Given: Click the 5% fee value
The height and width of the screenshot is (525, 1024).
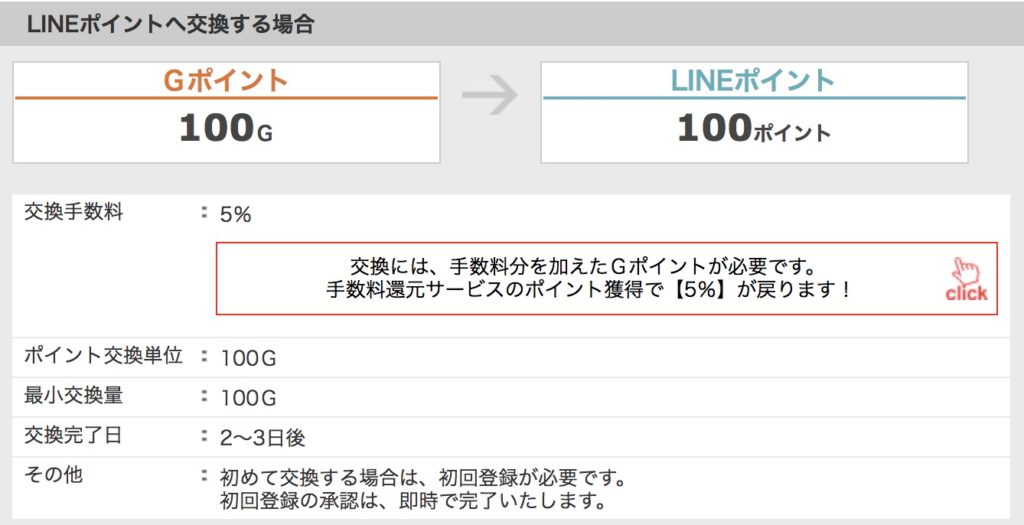Looking at the screenshot, I should pyautogui.click(x=236, y=215).
